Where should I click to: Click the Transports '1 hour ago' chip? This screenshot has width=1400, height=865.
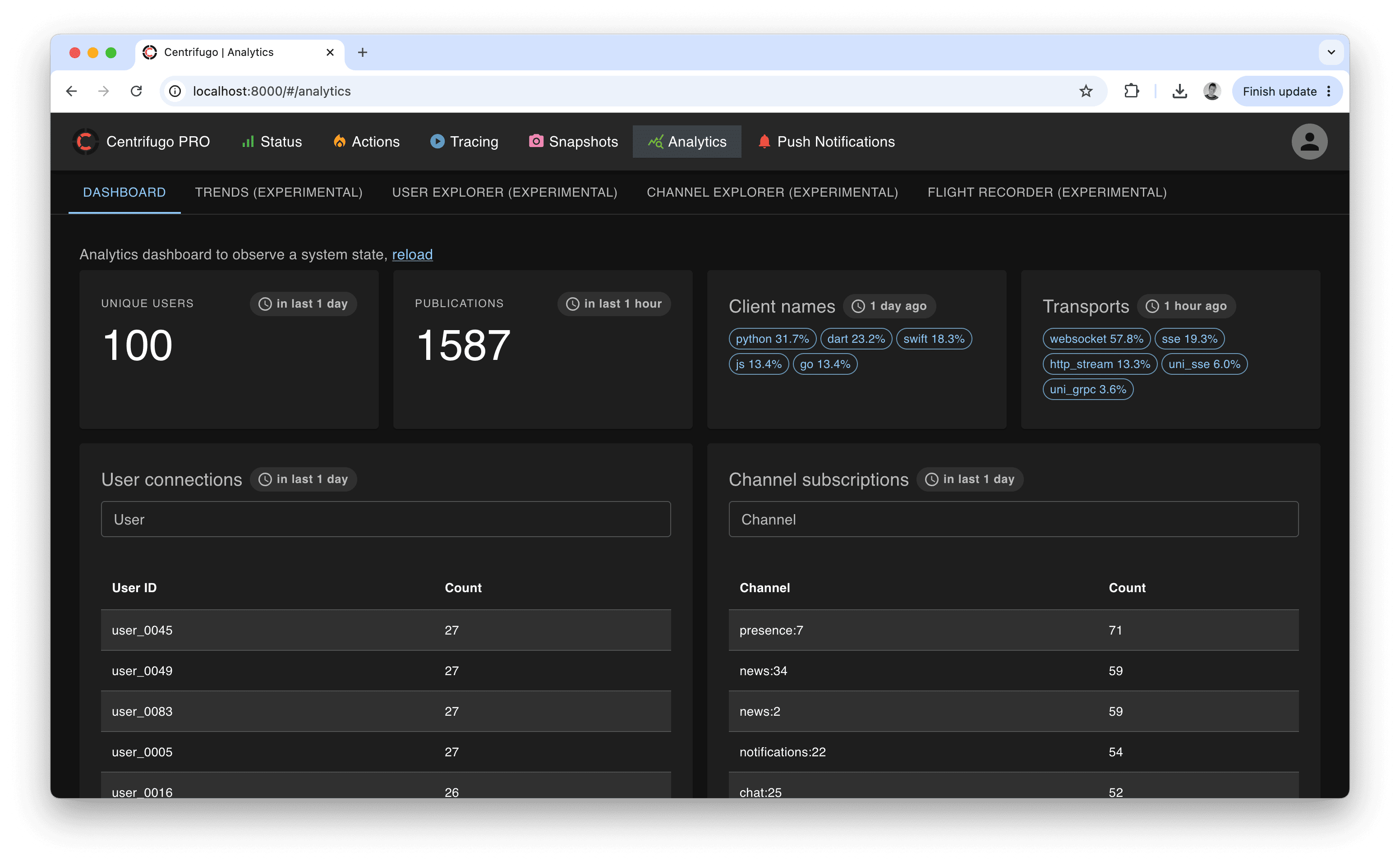click(1186, 306)
